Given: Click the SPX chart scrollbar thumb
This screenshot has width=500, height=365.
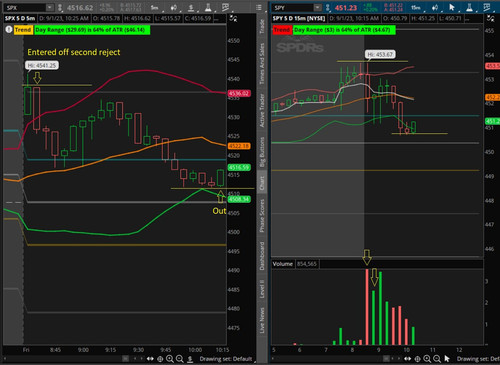Looking at the screenshot, I should point(125,359).
